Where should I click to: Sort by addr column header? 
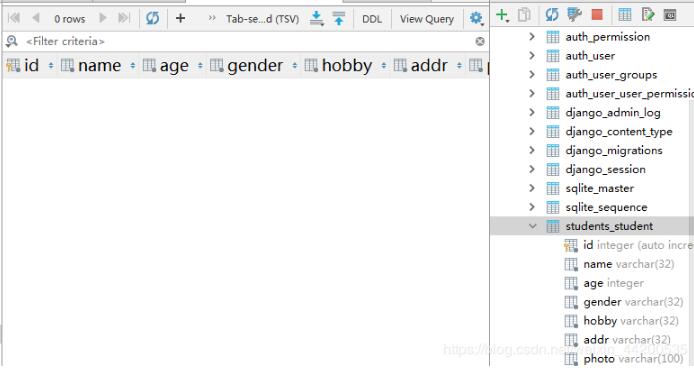click(x=428, y=66)
